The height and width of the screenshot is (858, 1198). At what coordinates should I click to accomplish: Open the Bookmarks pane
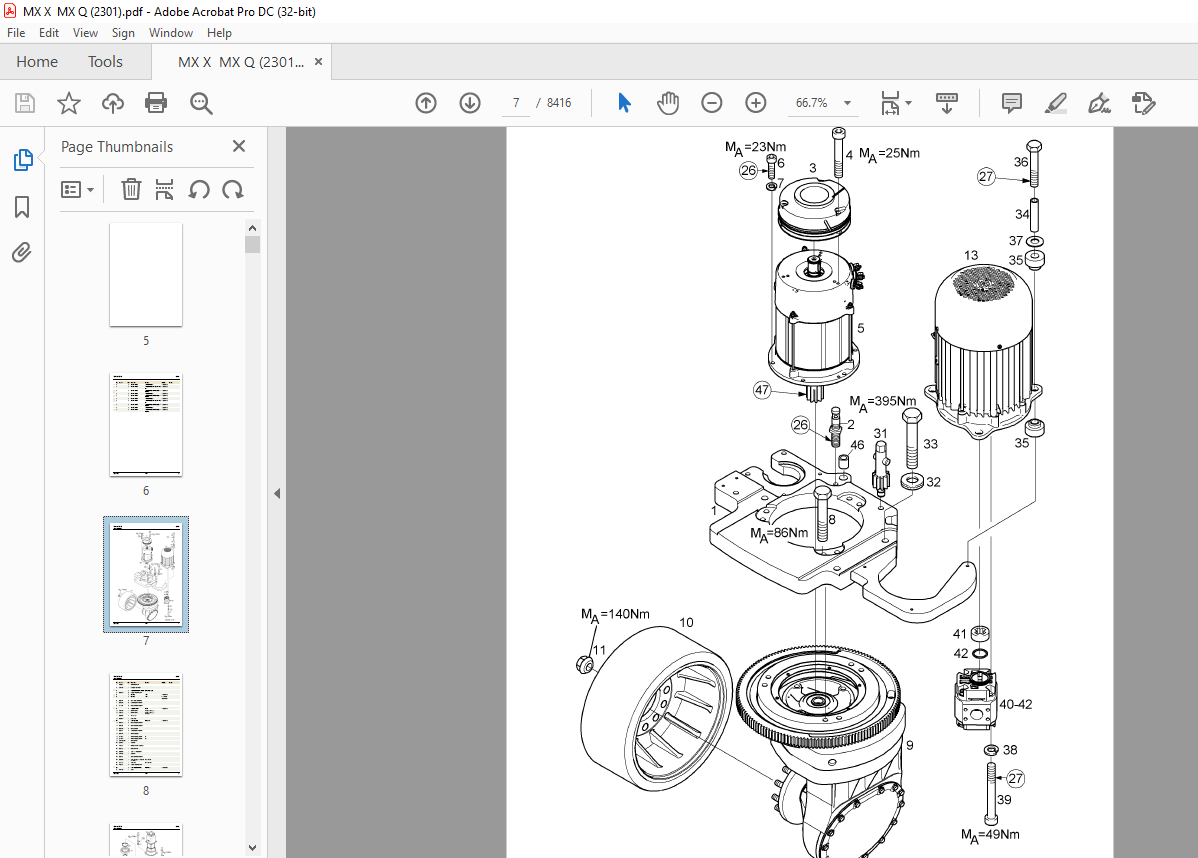pos(22,206)
